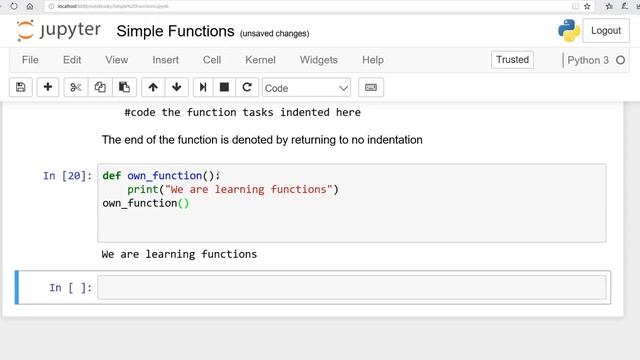The width and height of the screenshot is (640, 360).
Task: Open browser reading view icon
Action: 576,6
